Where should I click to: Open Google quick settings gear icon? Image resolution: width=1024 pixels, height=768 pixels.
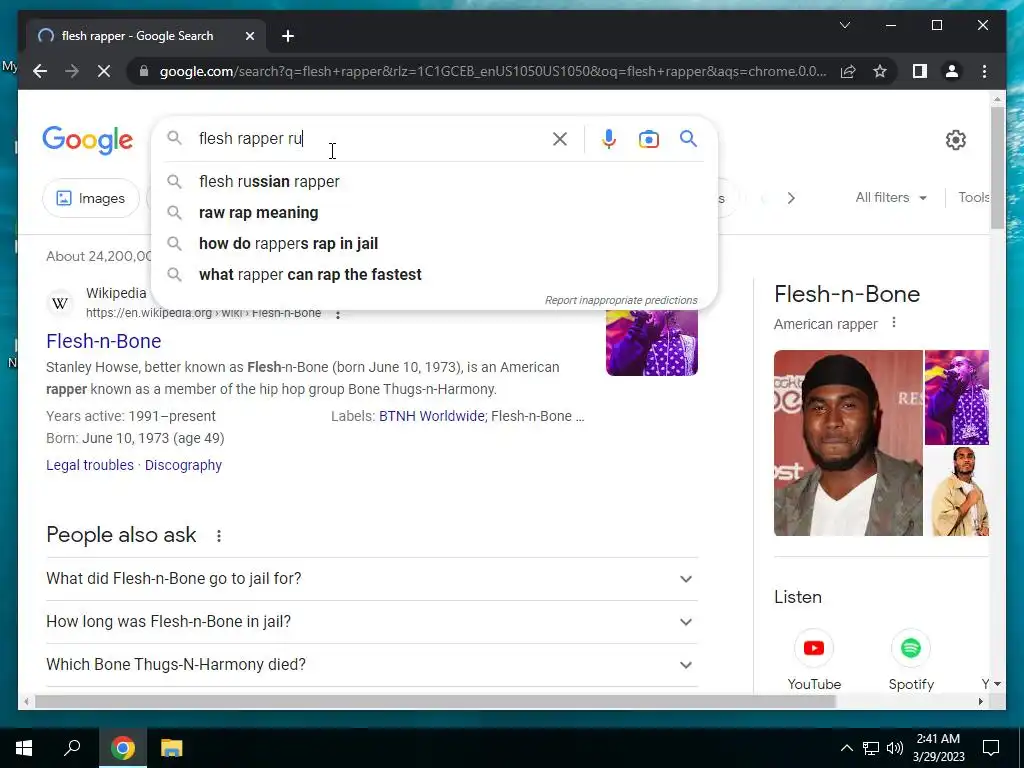point(955,139)
